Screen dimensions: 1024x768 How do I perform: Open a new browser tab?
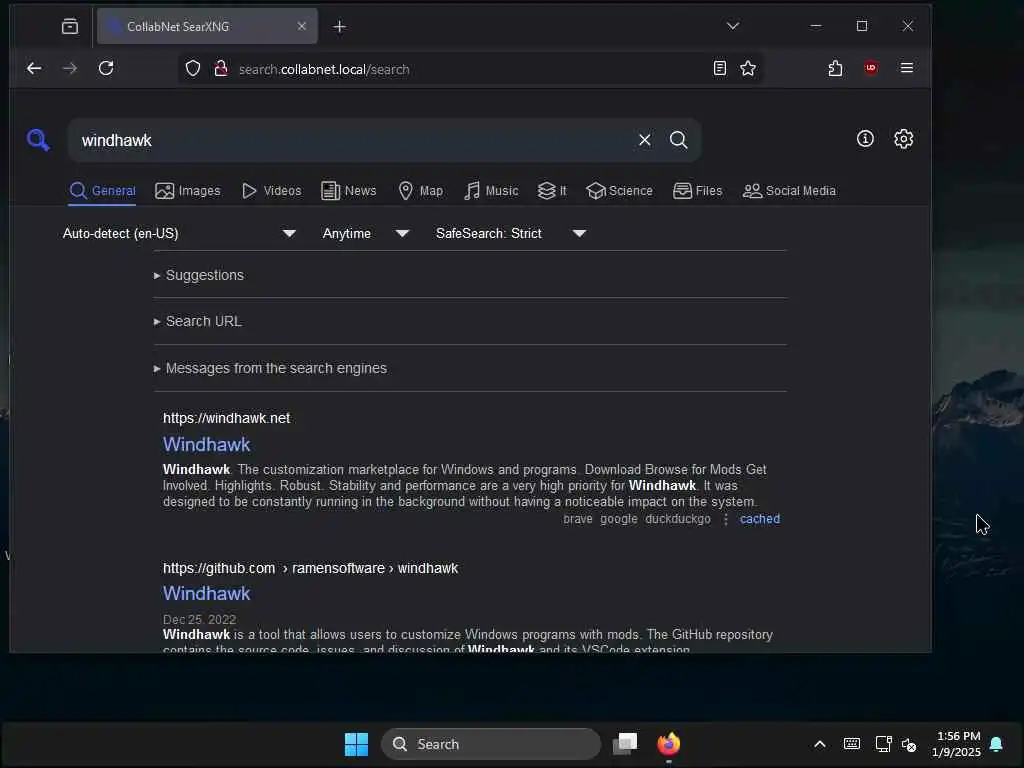tap(340, 26)
